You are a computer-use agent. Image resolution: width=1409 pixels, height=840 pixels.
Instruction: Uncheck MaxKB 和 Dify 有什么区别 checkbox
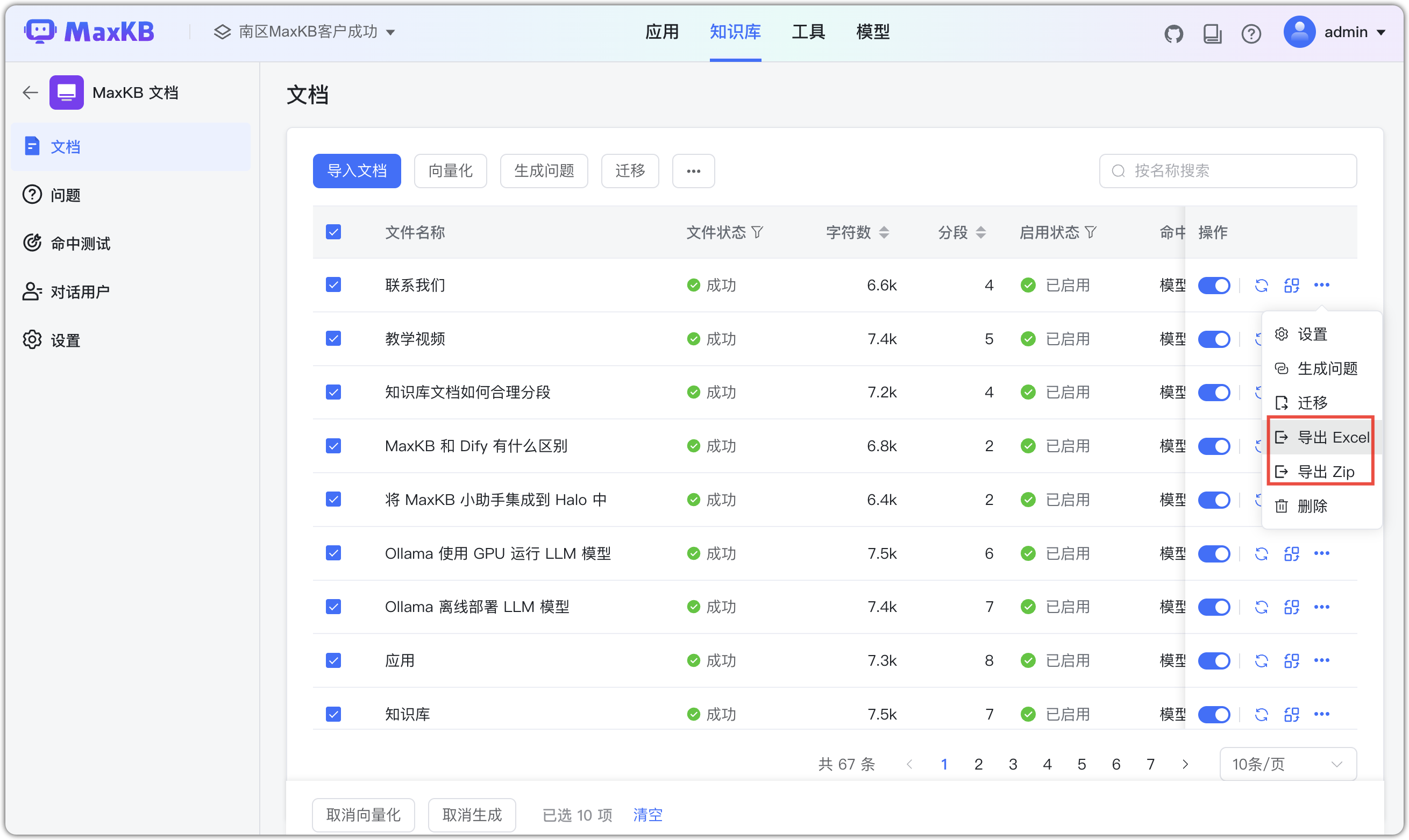pos(333,446)
